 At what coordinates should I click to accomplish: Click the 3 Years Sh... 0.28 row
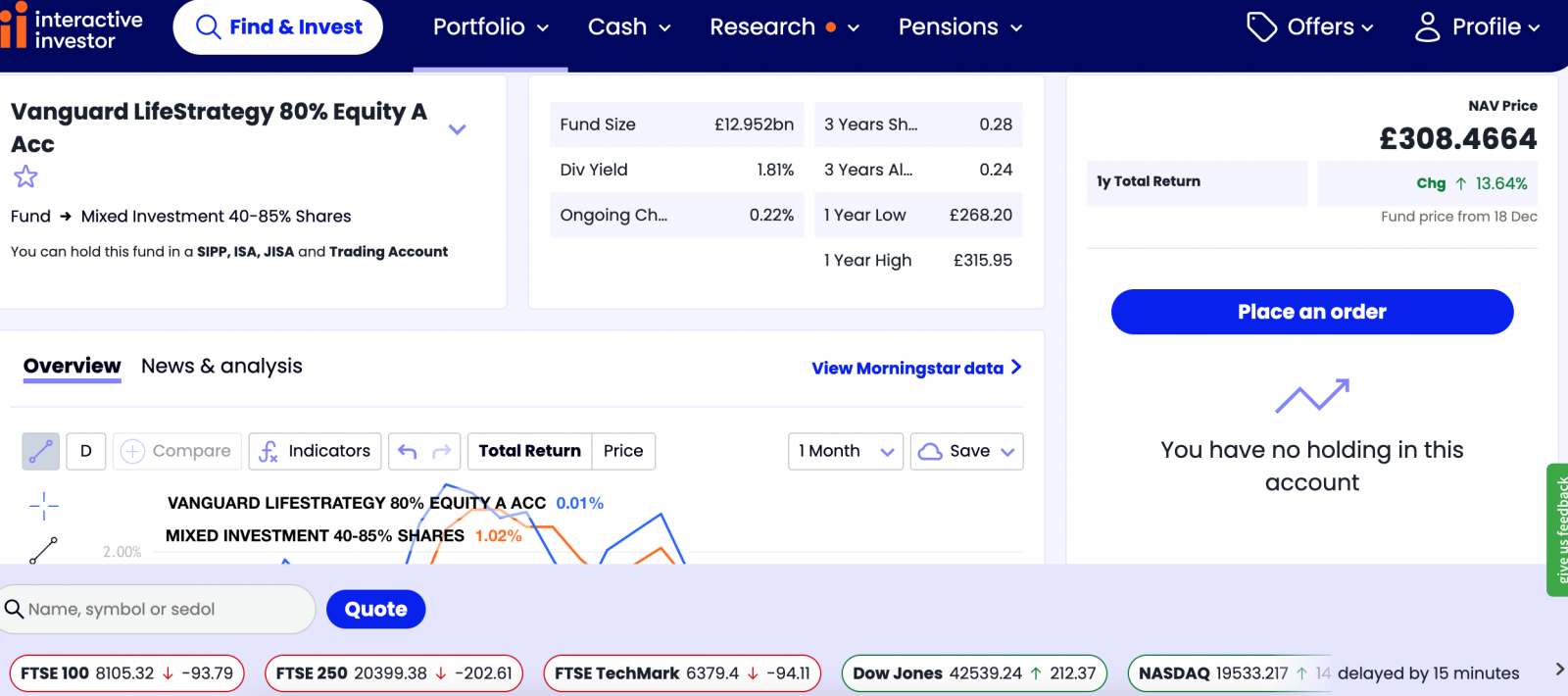[918, 124]
